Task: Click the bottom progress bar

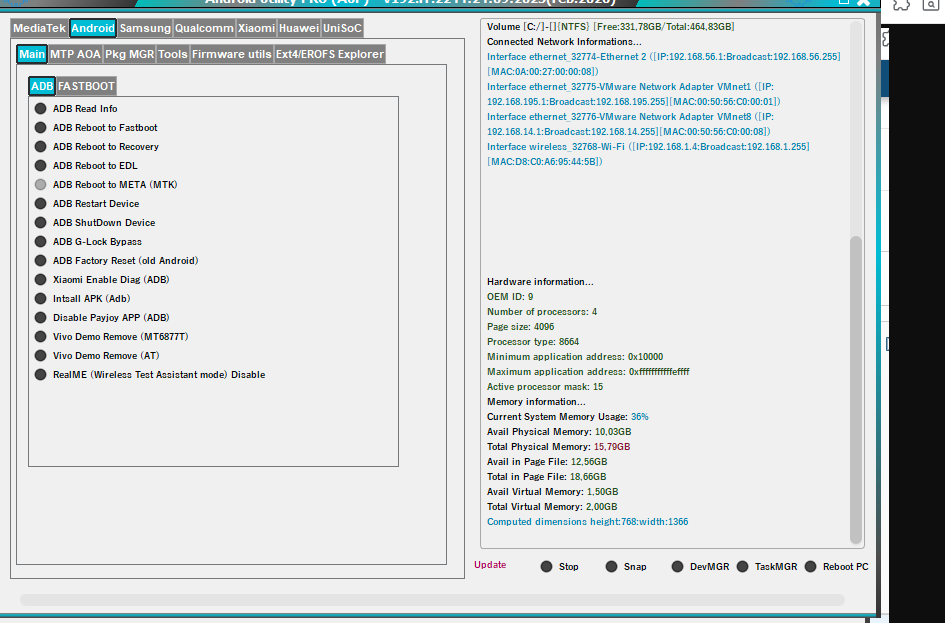Action: [432, 600]
